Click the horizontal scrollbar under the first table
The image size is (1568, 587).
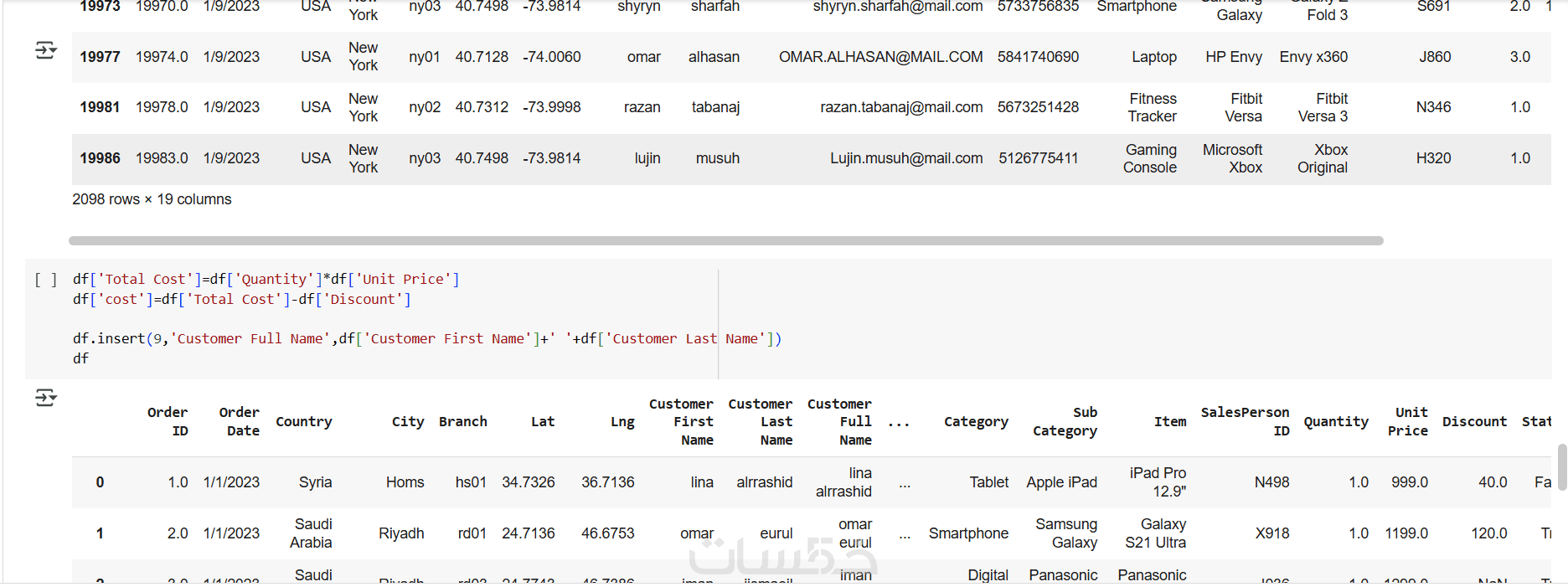pos(725,240)
